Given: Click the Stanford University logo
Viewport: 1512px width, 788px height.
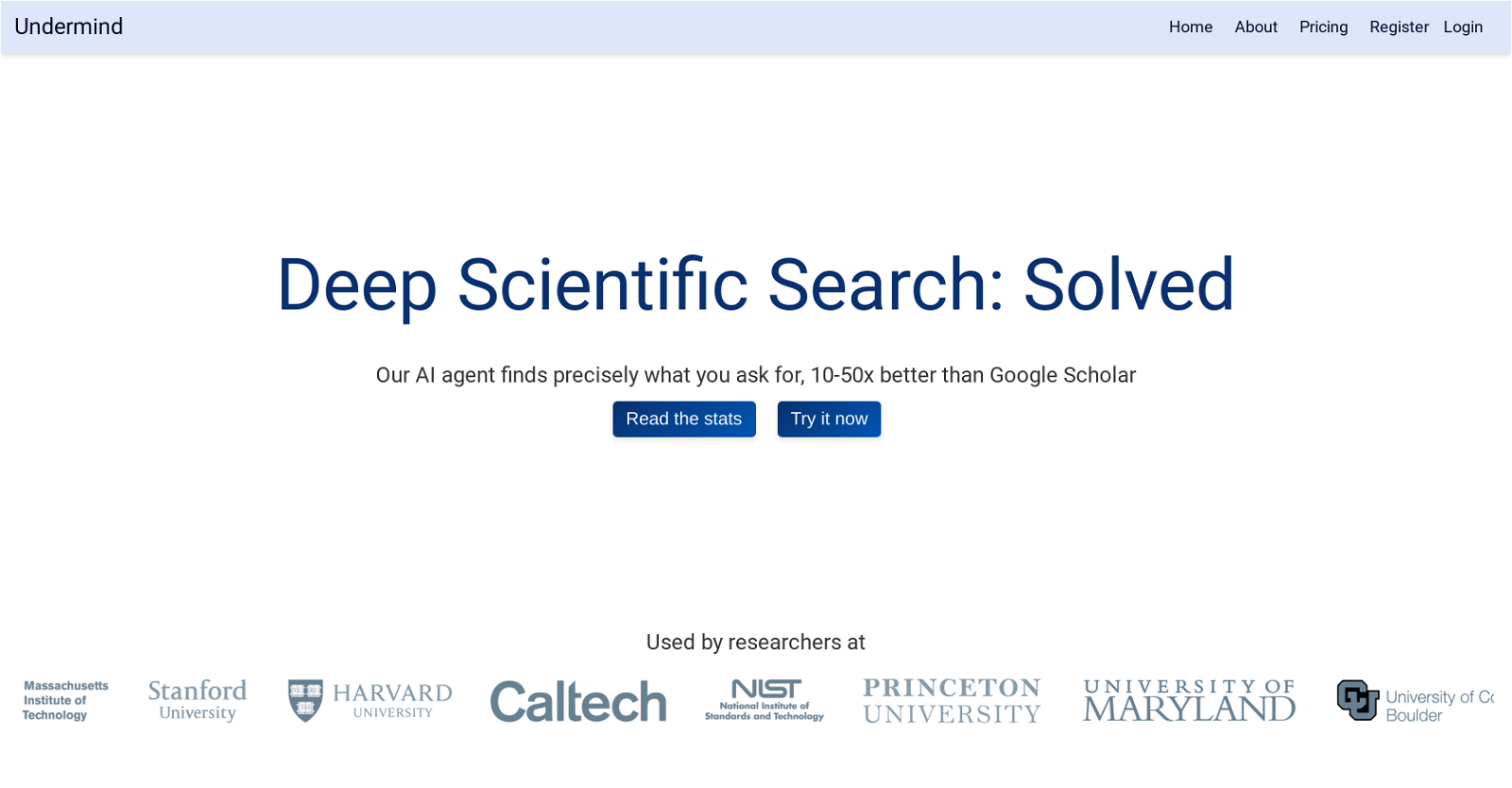Looking at the screenshot, I should (198, 700).
